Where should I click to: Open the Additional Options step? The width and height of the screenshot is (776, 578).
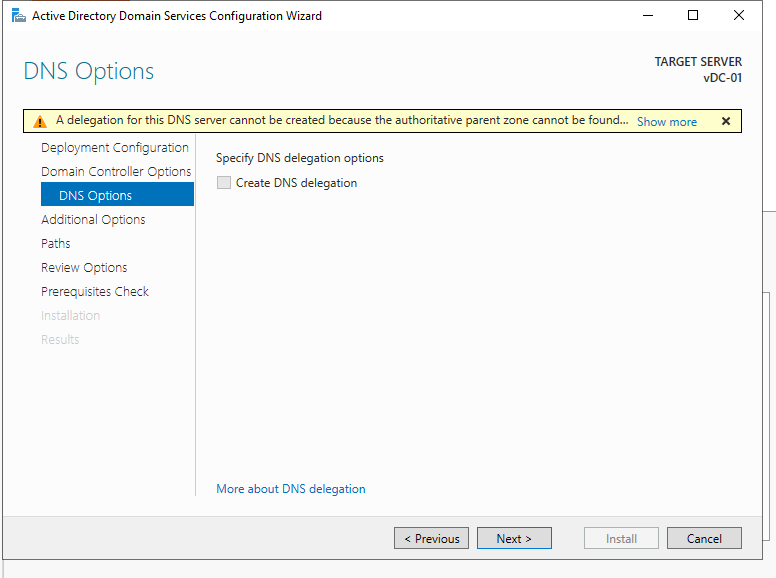coord(93,219)
